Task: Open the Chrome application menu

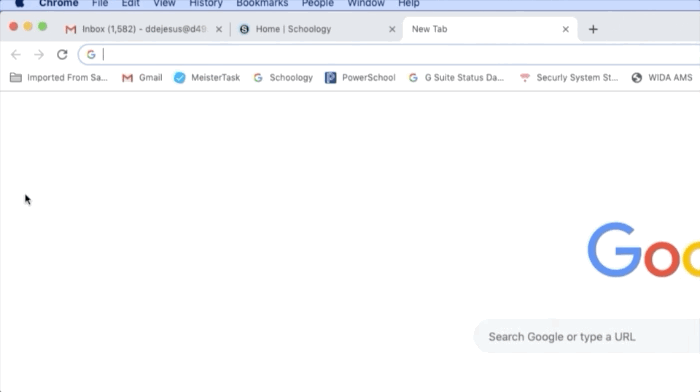Action: pos(58,4)
